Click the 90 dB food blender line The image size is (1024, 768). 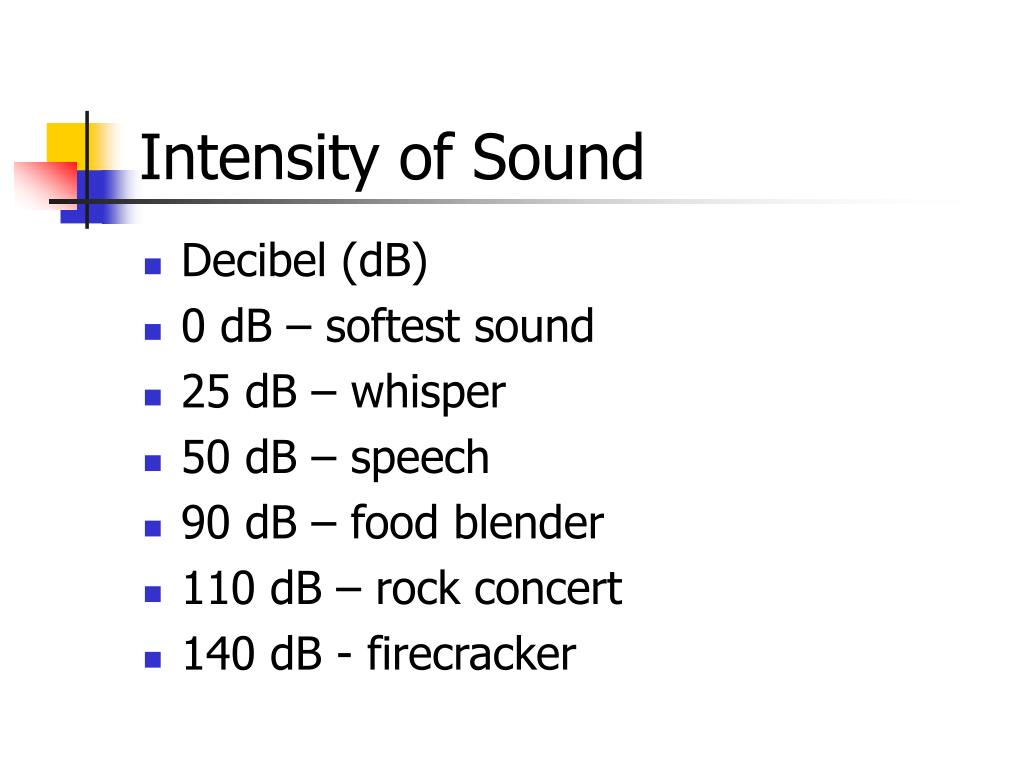click(x=392, y=522)
